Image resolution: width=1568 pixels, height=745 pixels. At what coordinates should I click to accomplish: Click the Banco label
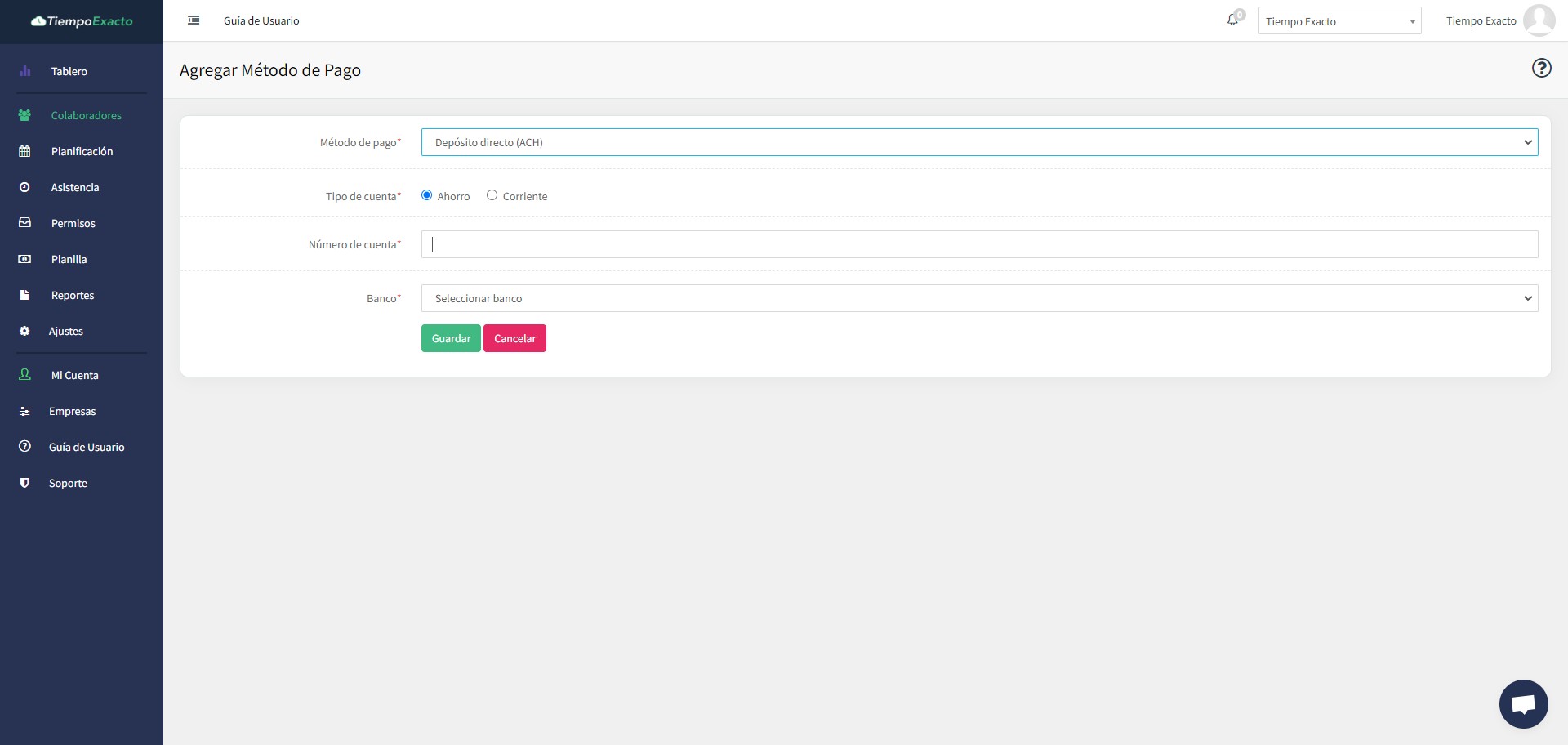(384, 298)
